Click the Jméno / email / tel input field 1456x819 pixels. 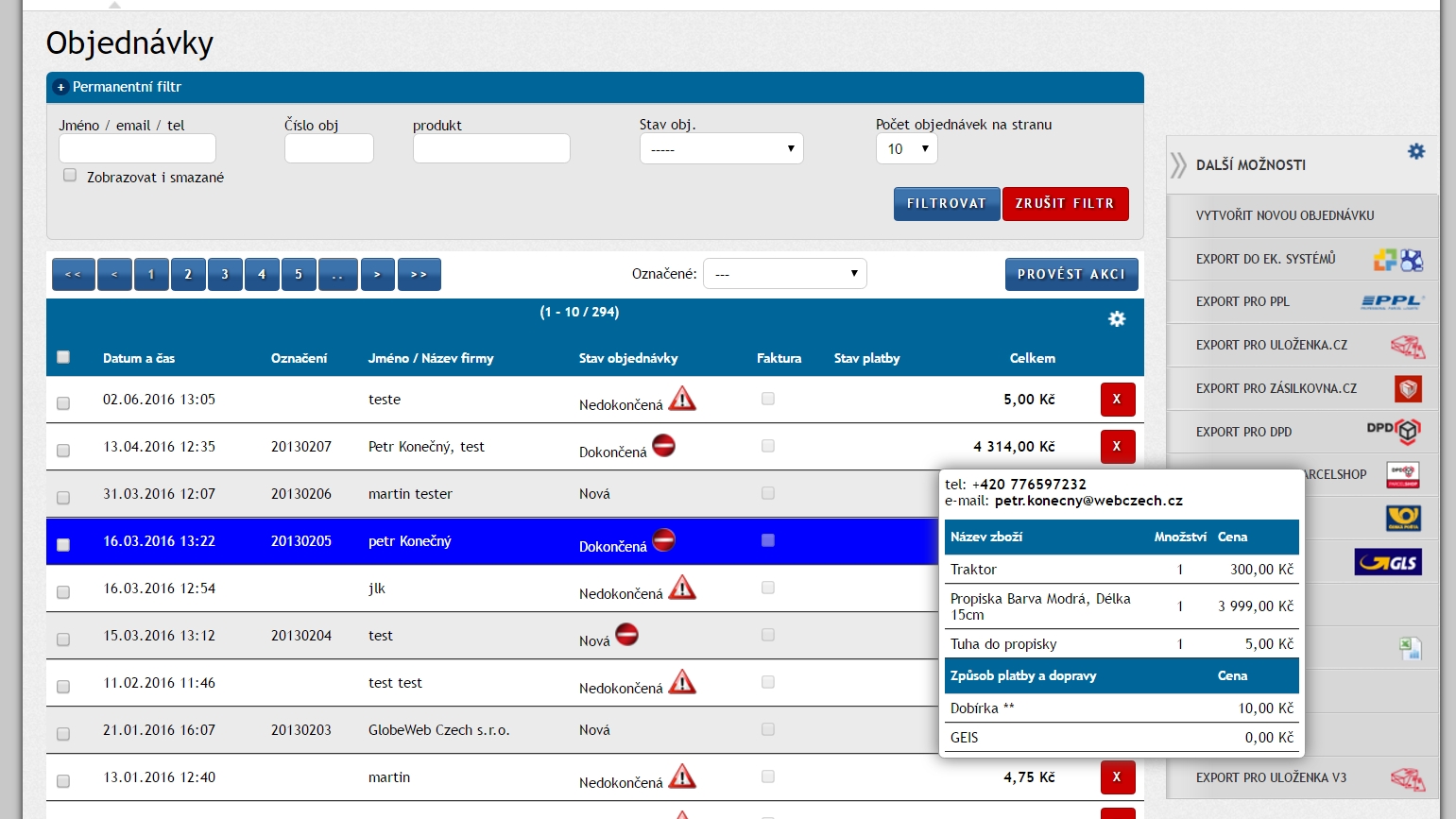point(137,148)
